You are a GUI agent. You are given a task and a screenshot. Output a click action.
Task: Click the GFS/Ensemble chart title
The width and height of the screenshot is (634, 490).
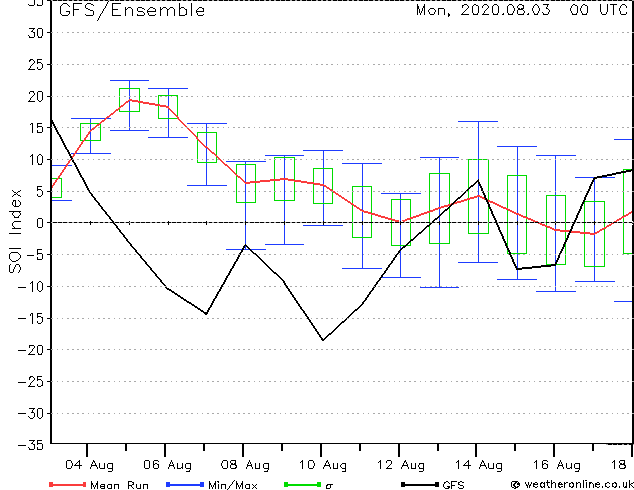coord(132,10)
